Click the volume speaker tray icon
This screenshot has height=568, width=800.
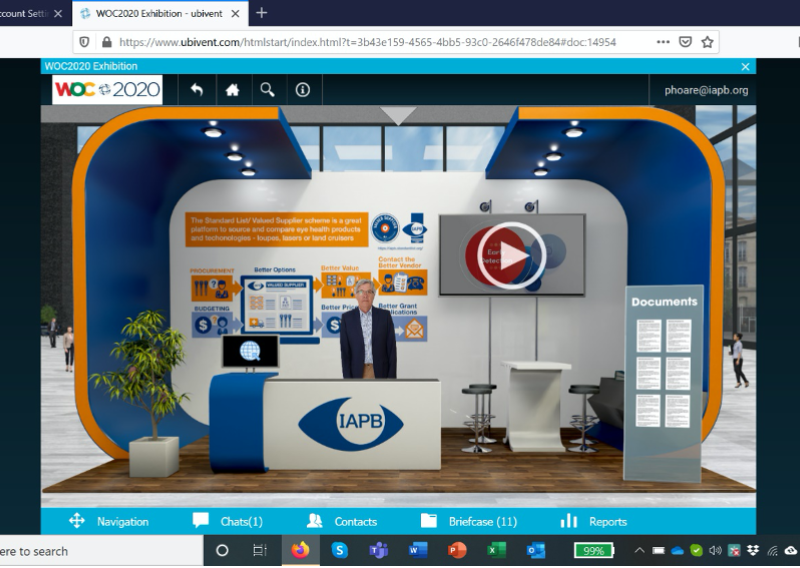[715, 550]
